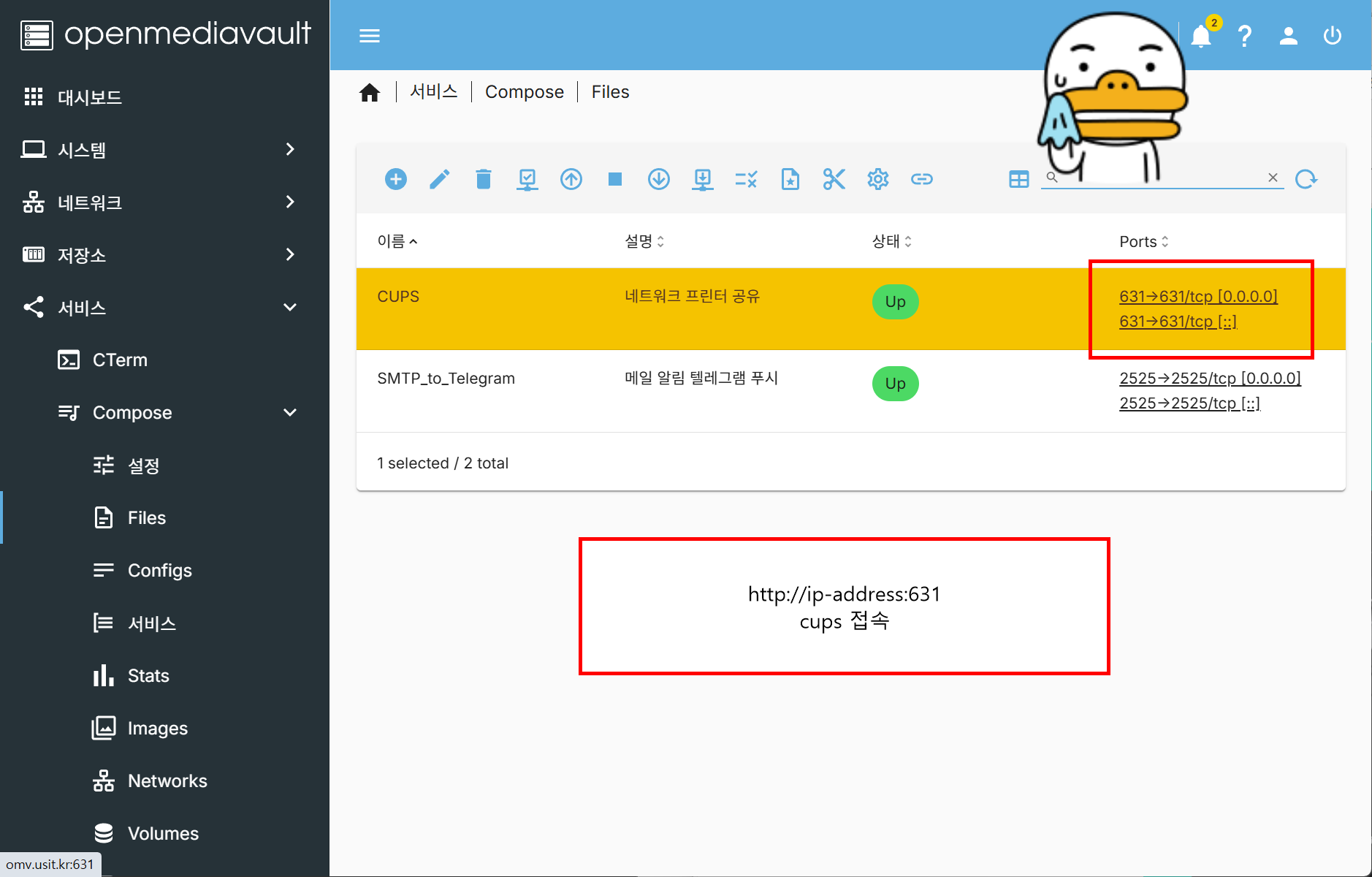Open the help question mark
Viewport: 1372px width, 877px height.
pos(1245,36)
